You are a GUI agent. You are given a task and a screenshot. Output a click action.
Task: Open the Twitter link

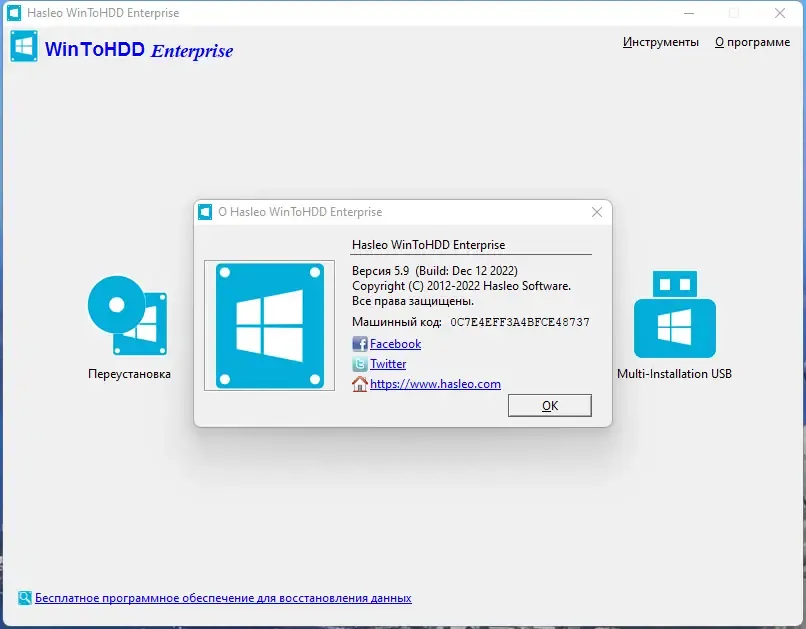[388, 364]
